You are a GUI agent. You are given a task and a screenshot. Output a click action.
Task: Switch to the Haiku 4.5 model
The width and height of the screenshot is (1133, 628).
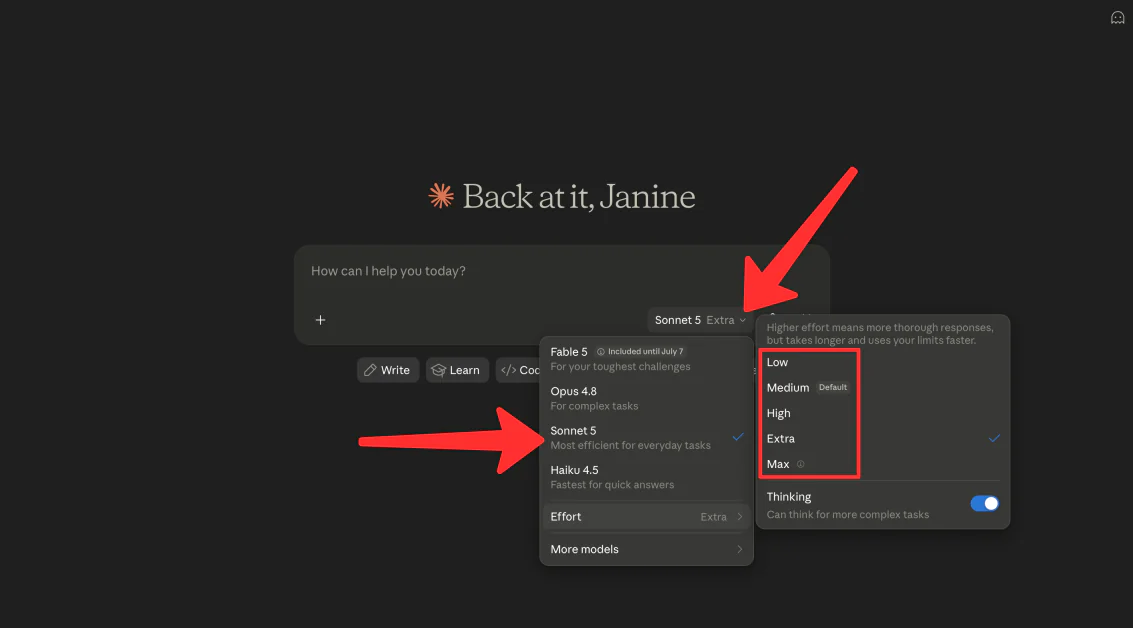tap(646, 477)
